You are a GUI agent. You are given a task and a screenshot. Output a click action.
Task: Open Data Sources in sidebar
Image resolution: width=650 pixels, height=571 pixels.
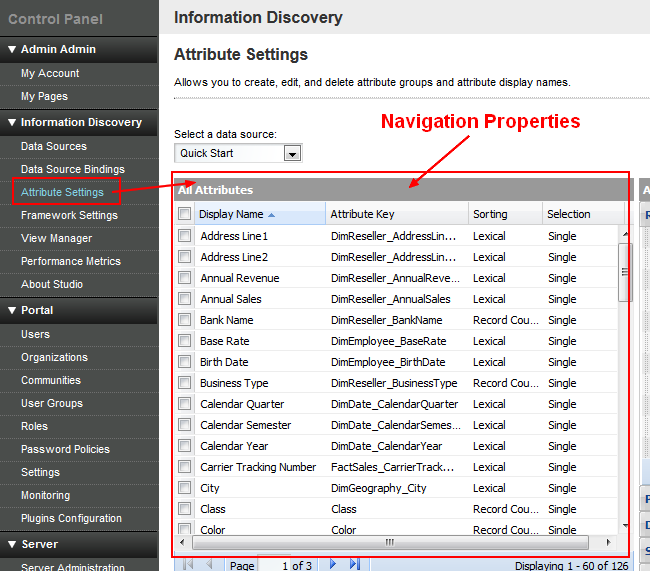(54, 146)
